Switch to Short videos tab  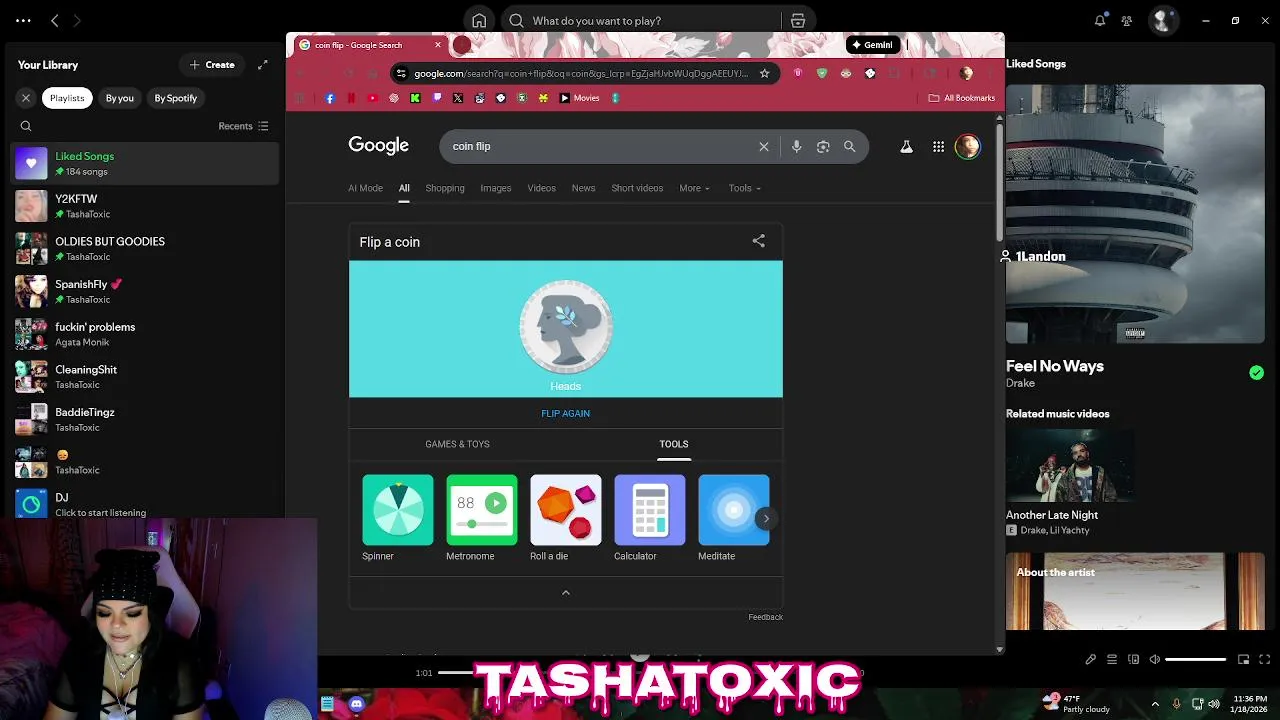click(637, 188)
